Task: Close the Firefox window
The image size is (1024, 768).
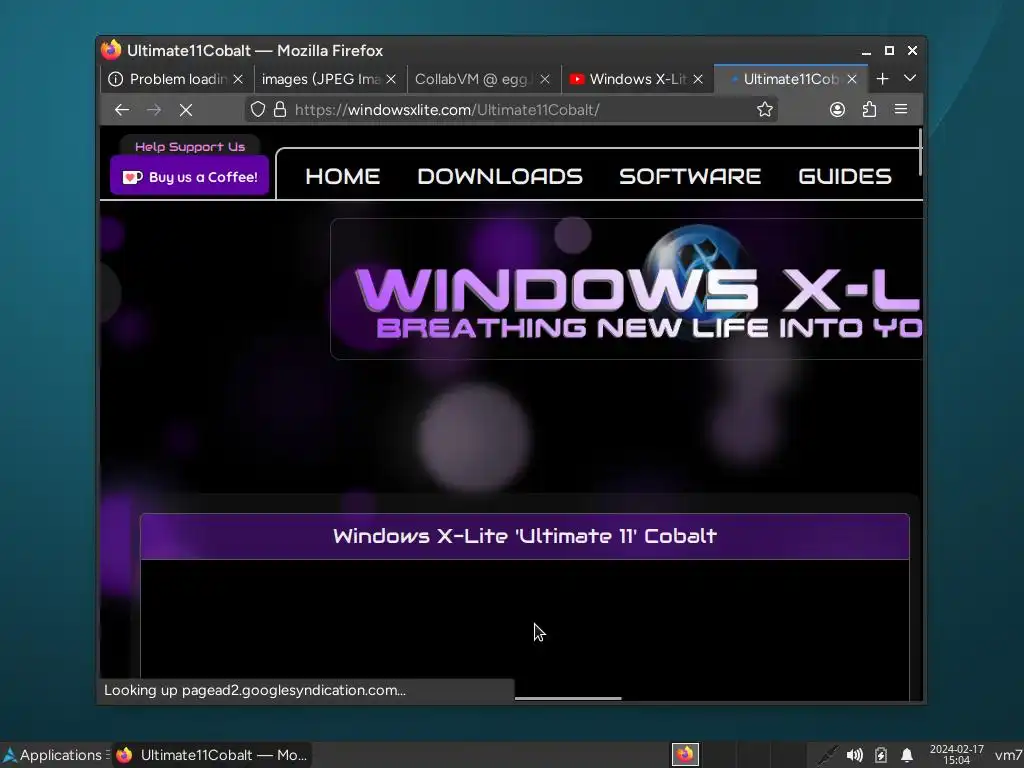Action: tap(912, 50)
